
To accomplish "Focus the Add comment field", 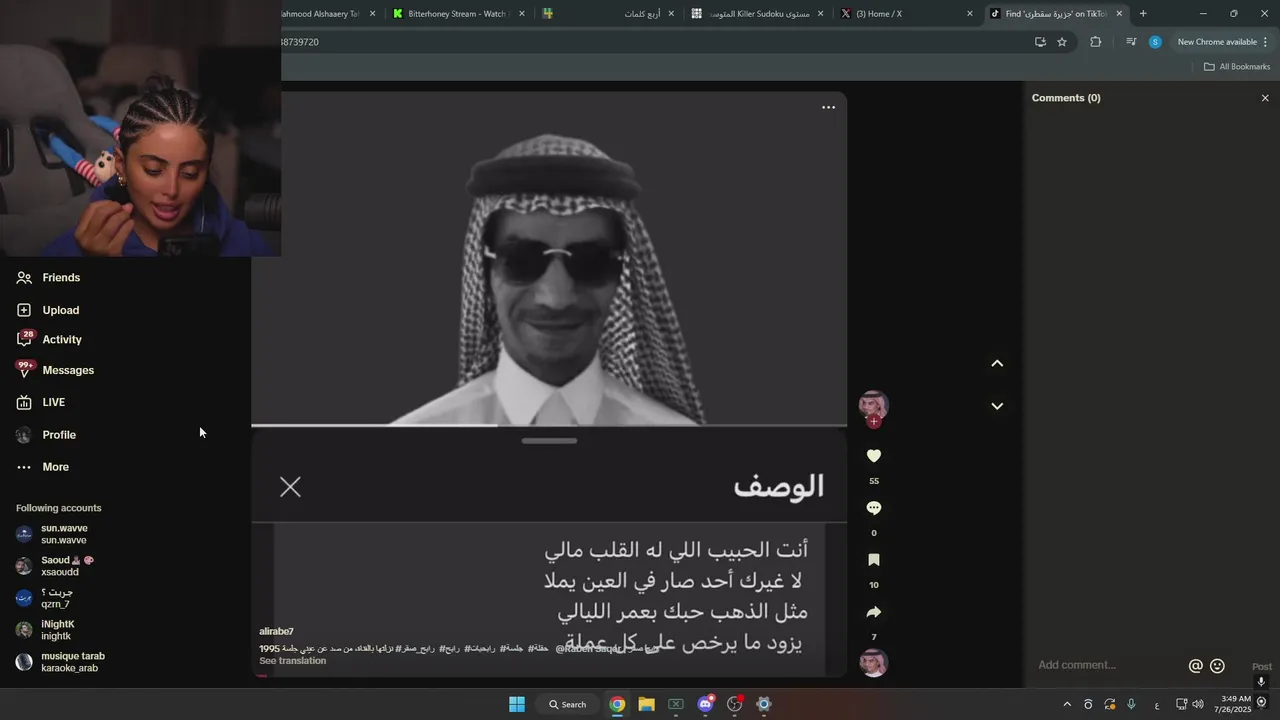I will pyautogui.click(x=1107, y=665).
